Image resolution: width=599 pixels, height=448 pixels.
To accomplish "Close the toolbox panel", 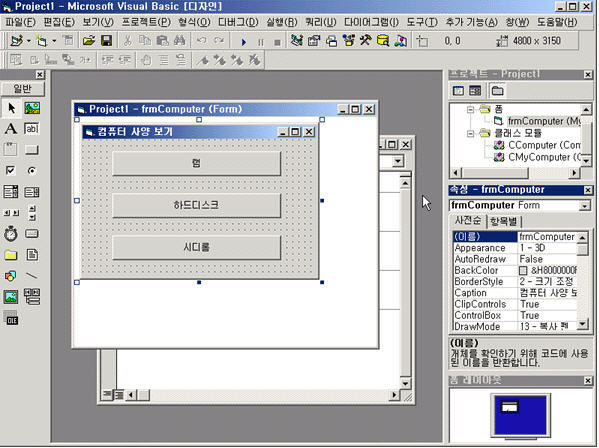I will coord(40,74).
